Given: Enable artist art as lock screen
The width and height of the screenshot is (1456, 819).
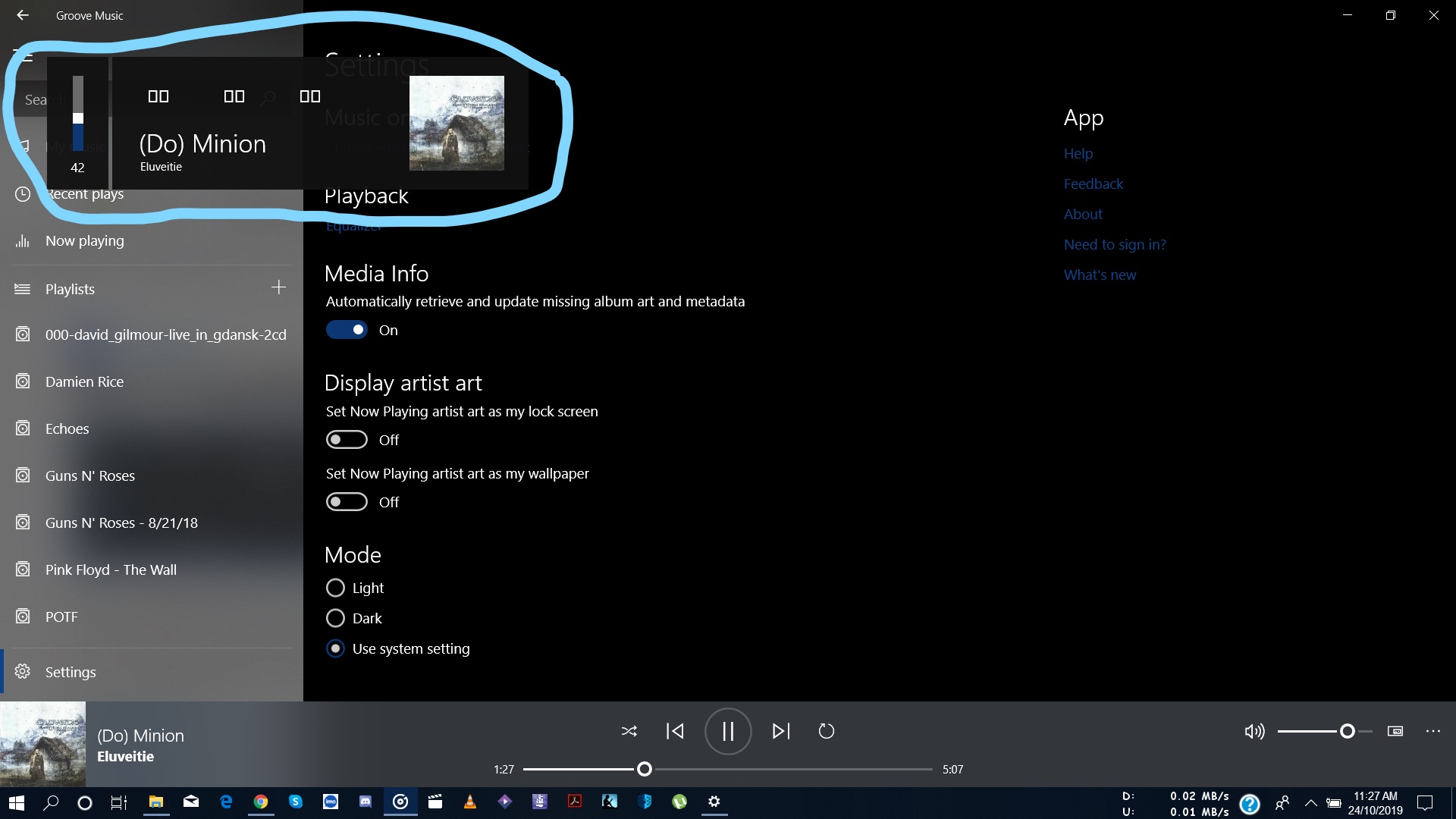Looking at the screenshot, I should tap(347, 440).
